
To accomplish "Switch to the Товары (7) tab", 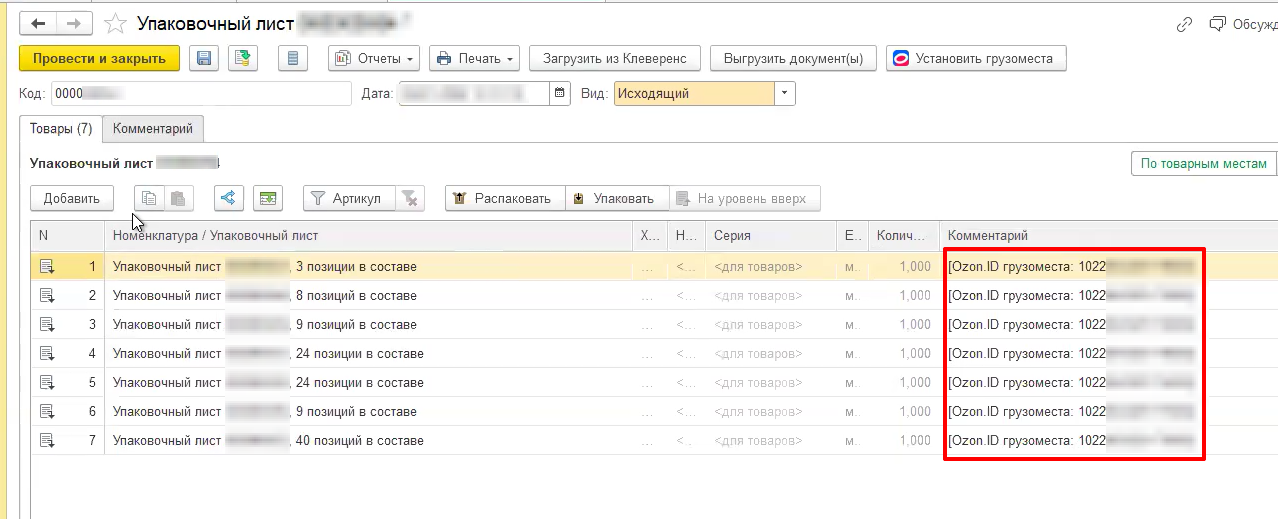I will [61, 129].
